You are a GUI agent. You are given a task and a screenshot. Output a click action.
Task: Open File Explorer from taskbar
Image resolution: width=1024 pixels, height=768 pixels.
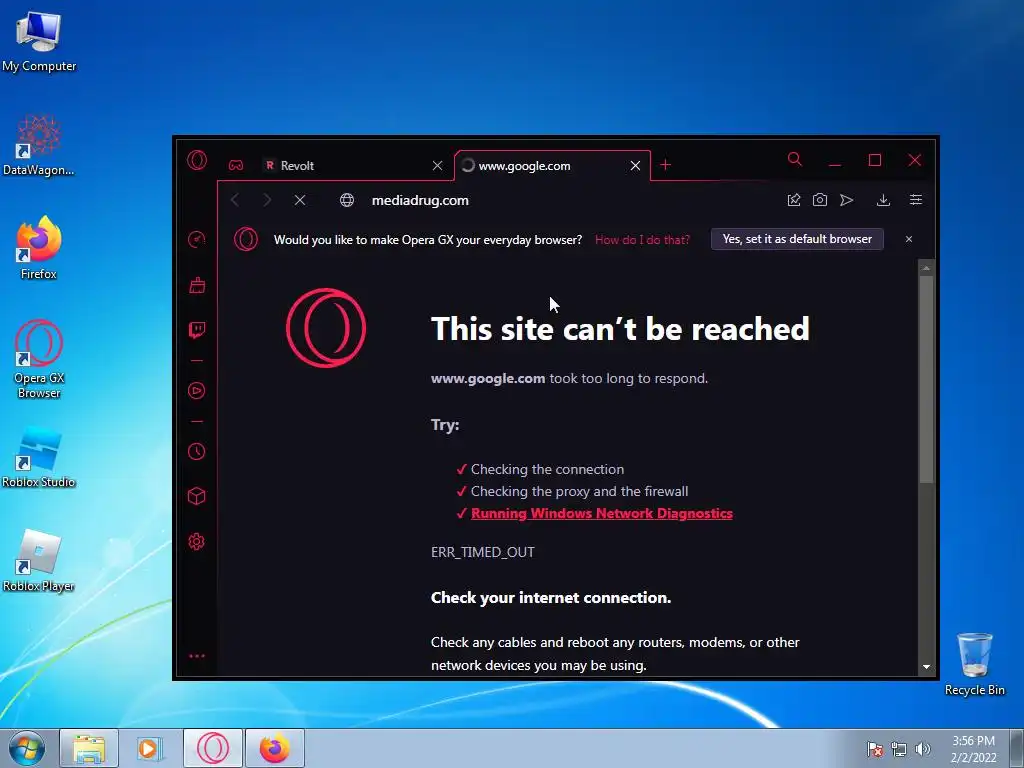coord(89,748)
